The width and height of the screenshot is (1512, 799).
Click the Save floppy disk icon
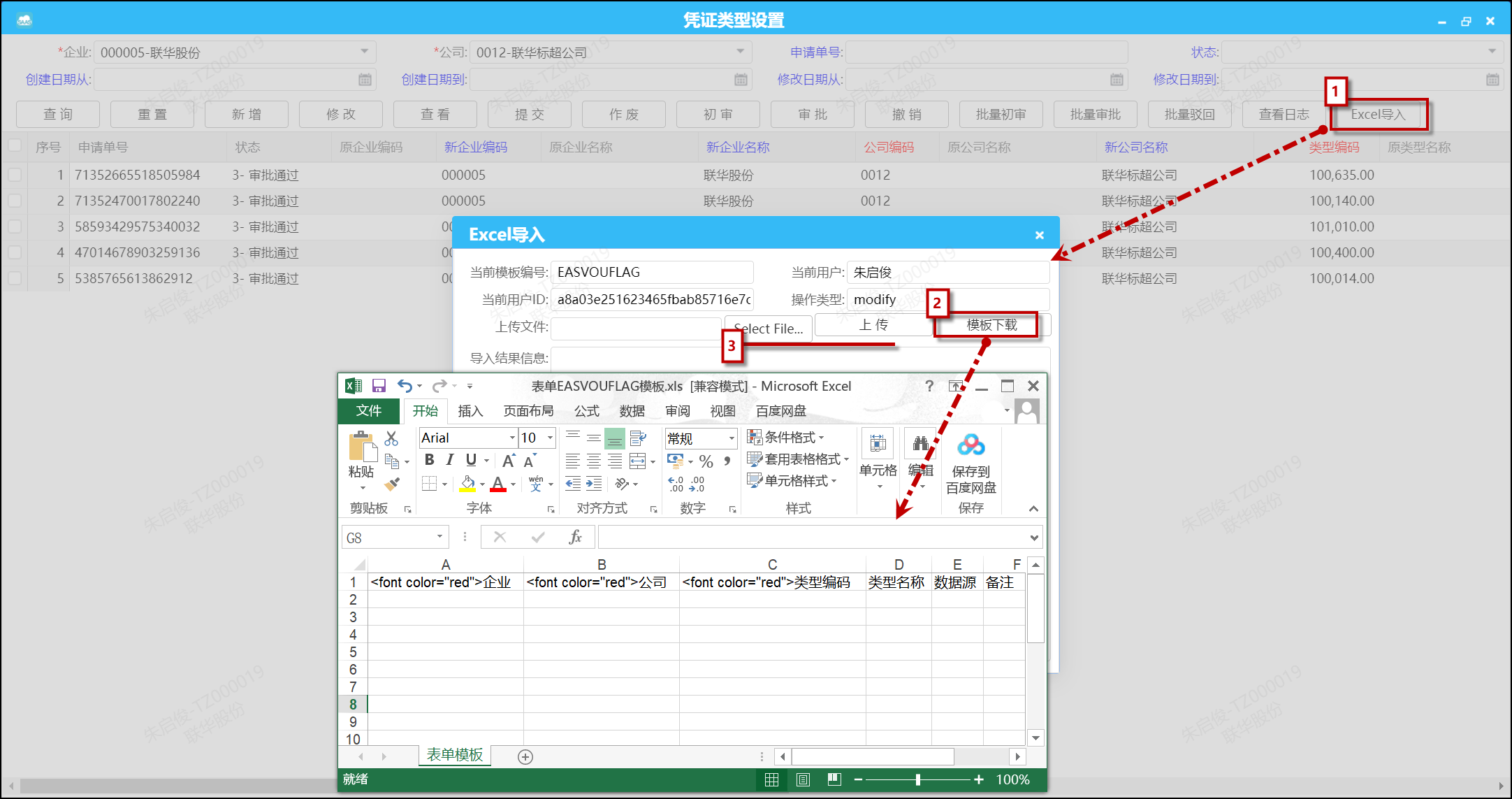[x=379, y=386]
